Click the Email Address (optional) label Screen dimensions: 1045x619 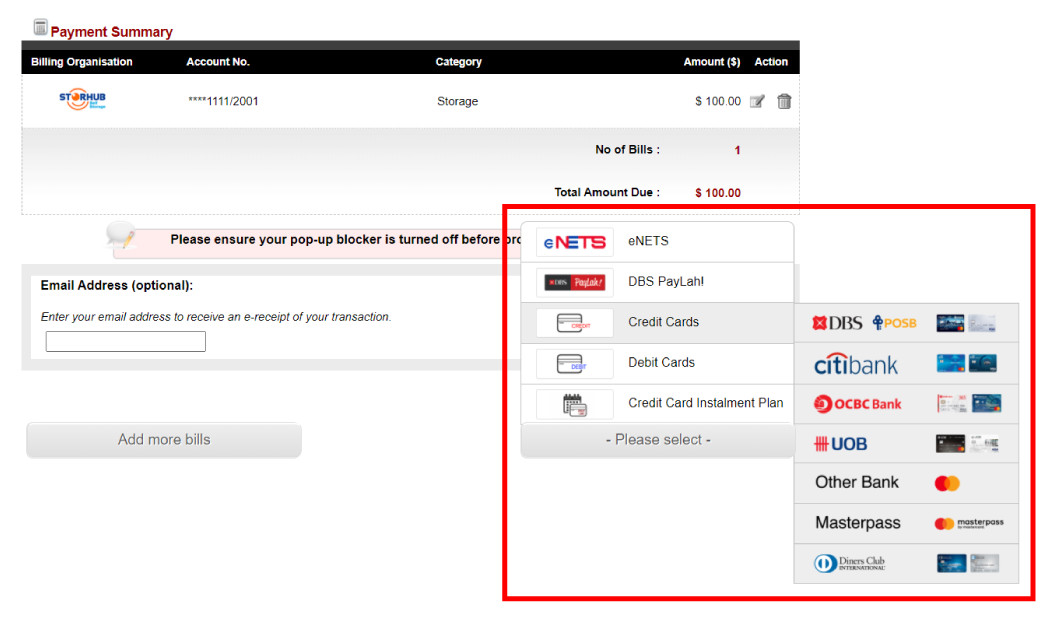point(117,286)
